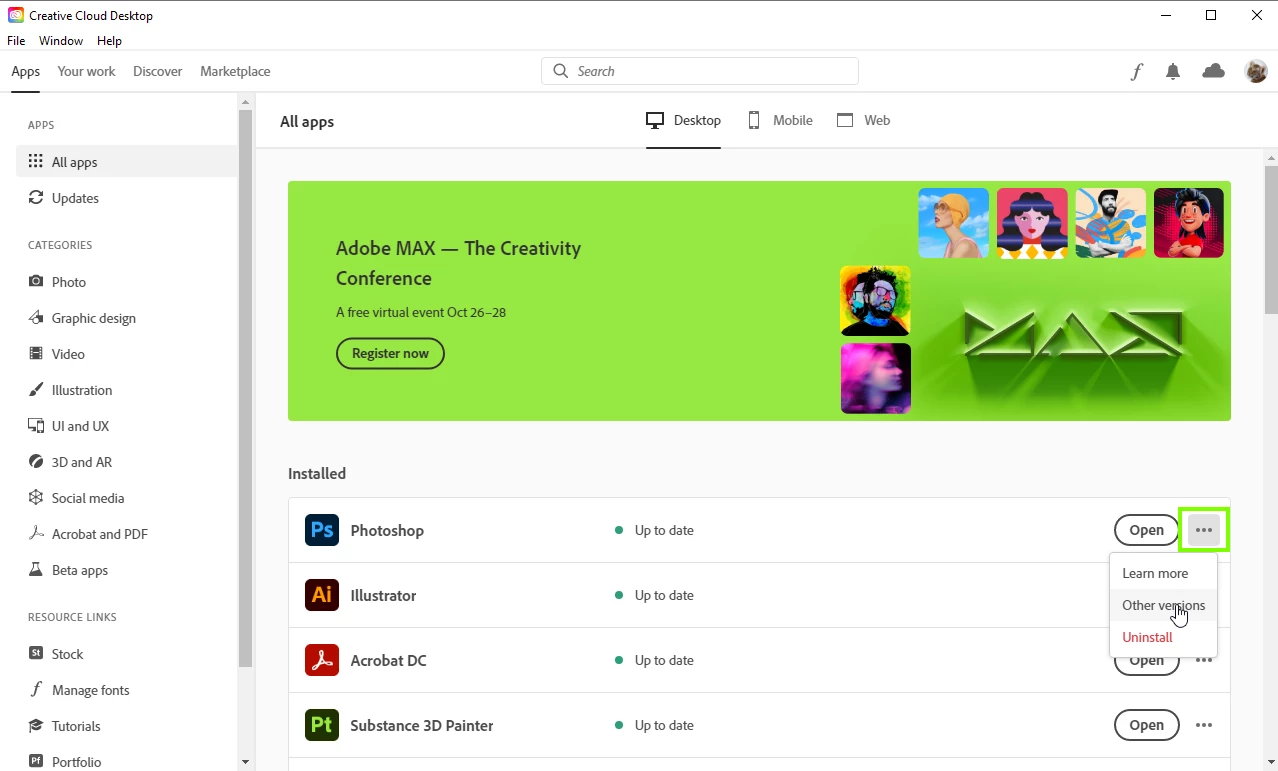Screen dimensions: 1278x771
Task: Click the main content vertical scrollbar
Action: coord(1271,240)
